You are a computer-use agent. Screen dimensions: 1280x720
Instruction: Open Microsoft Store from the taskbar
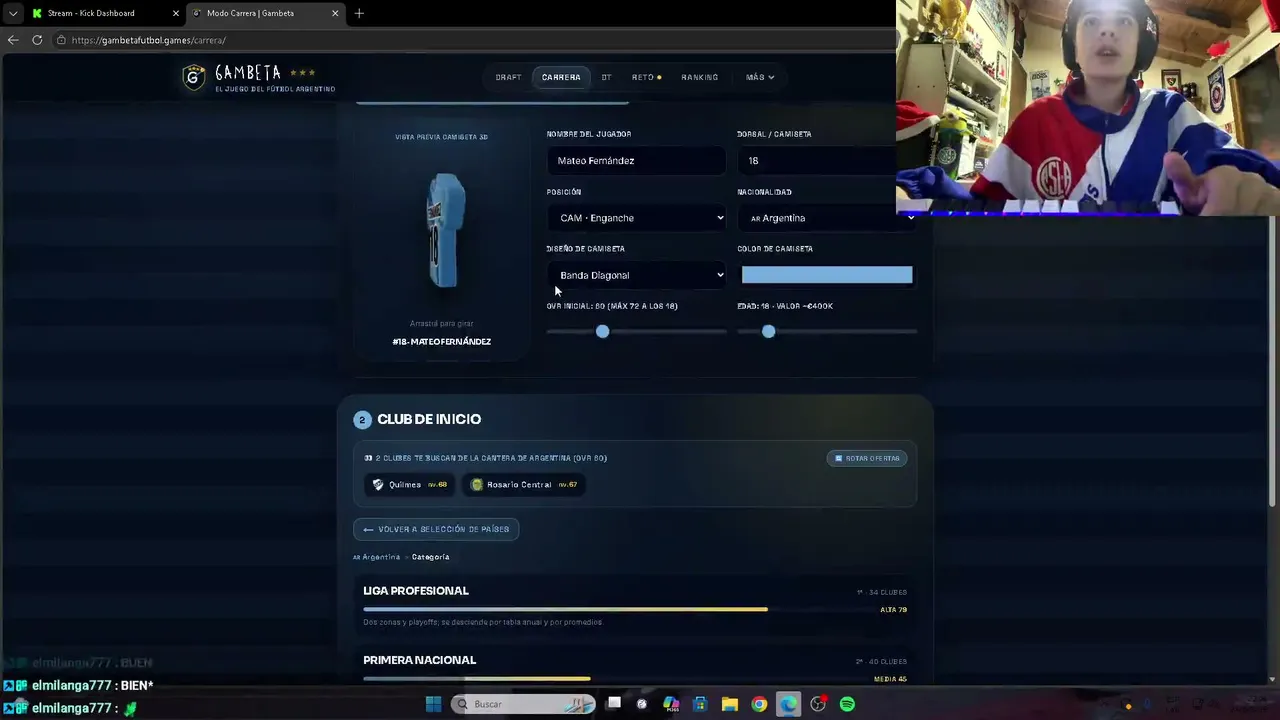pyautogui.click(x=700, y=704)
